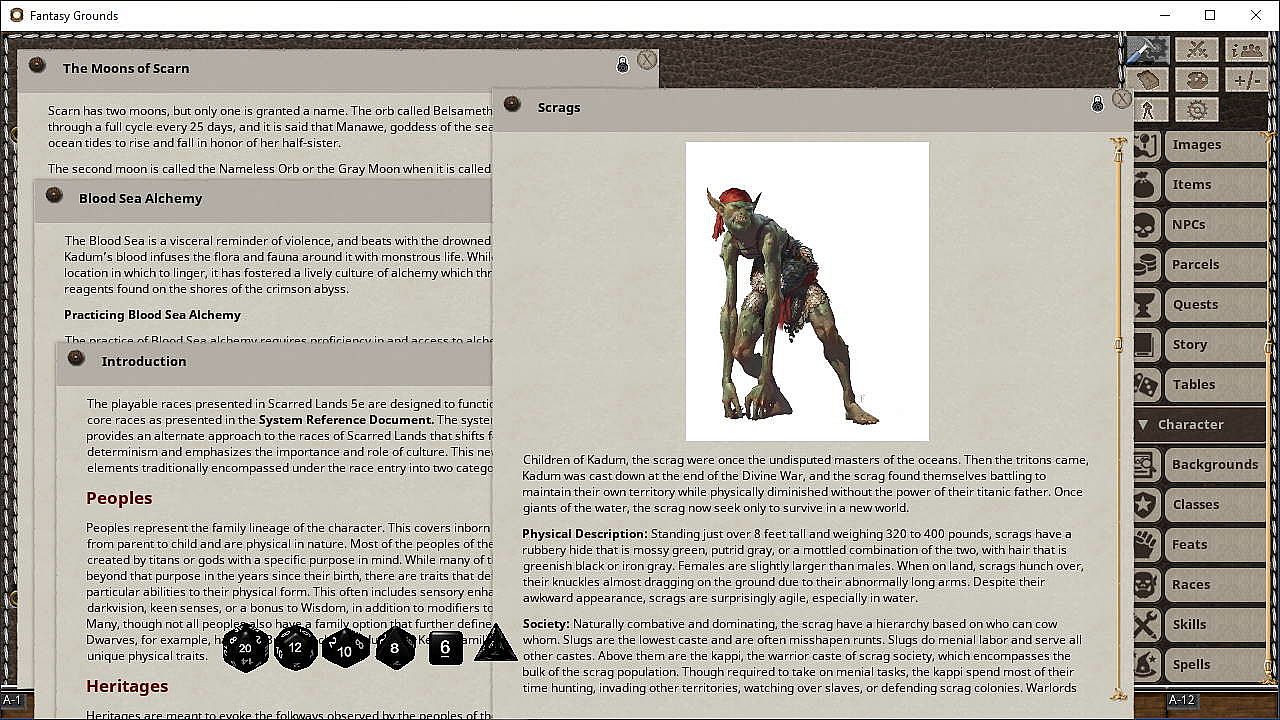
Task: Open the Story sidebar list
Action: click(x=1215, y=345)
